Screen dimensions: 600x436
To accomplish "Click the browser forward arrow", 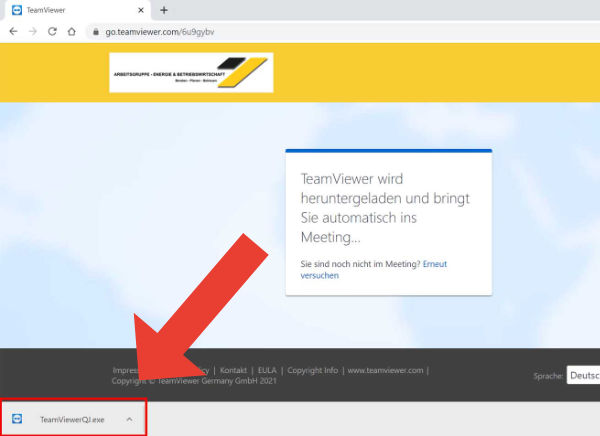I will pos(33,31).
